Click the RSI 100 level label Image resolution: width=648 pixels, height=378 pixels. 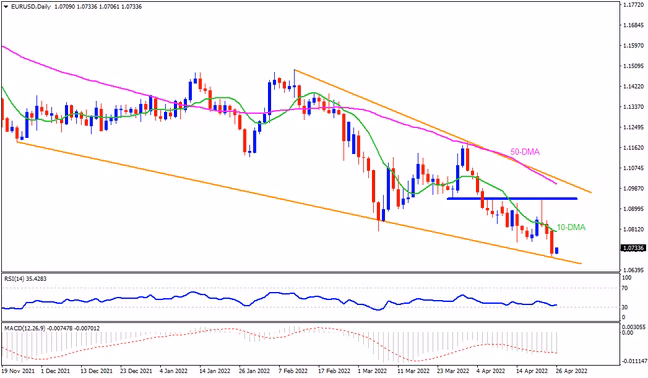(627, 279)
